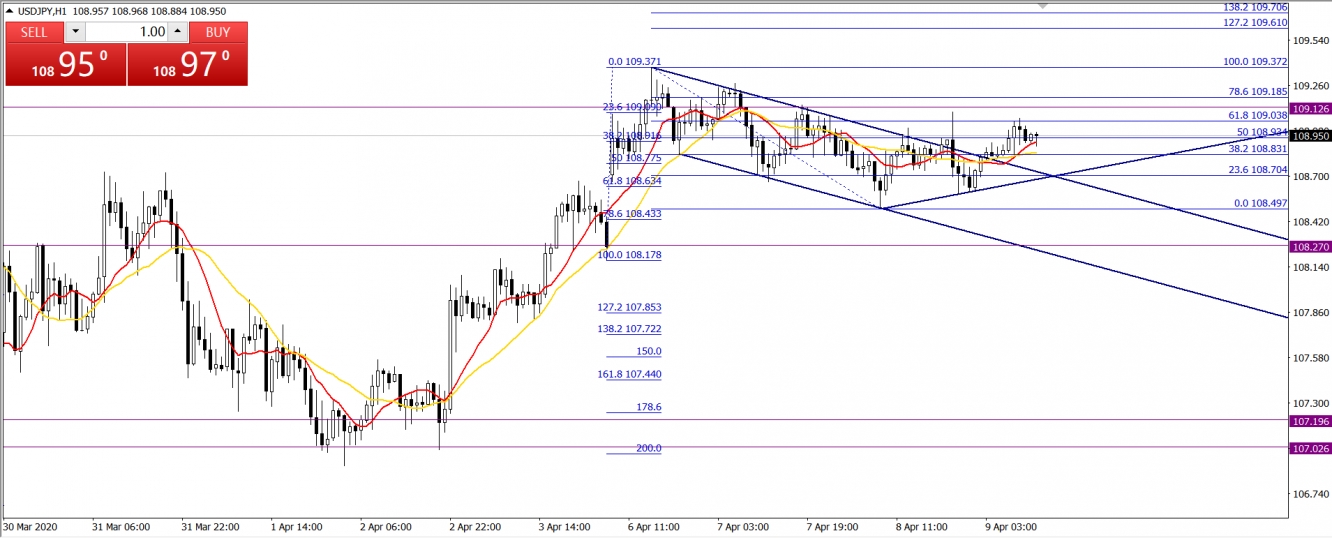Image resolution: width=1332 pixels, height=538 pixels.
Task: Select the 107.026 price axis label
Action: coord(1310,448)
